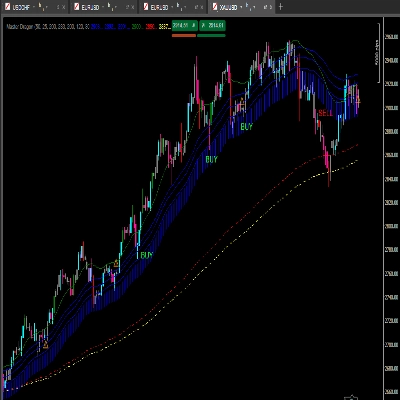Open symbol dropdown arrow on USDCHF tab

[x=34, y=7]
